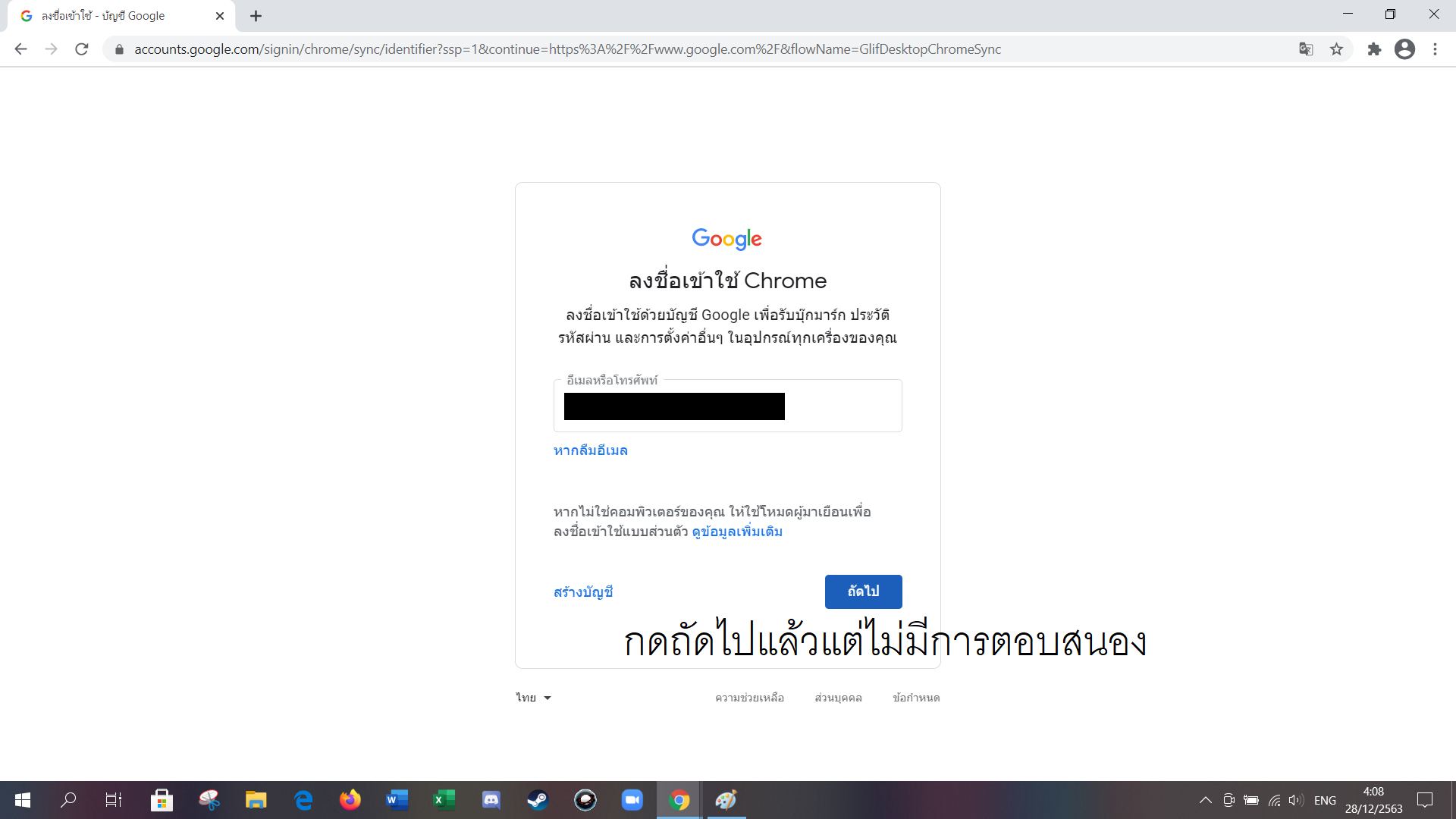Bookmark this page with the star icon
Viewport: 1456px width, 819px height.
(x=1336, y=49)
